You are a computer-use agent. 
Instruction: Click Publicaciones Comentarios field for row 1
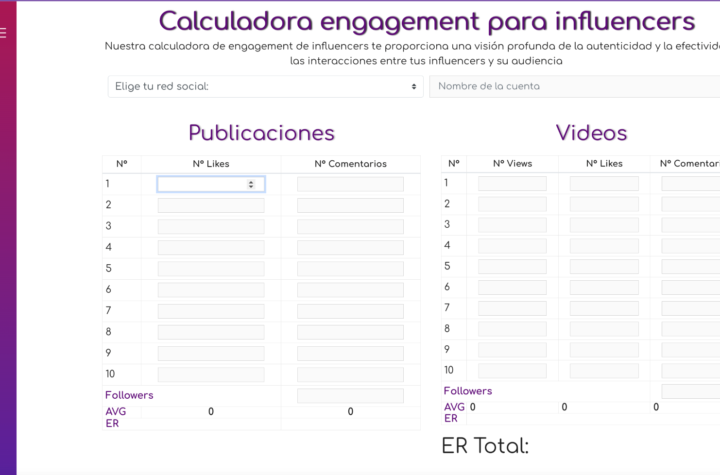click(350, 184)
